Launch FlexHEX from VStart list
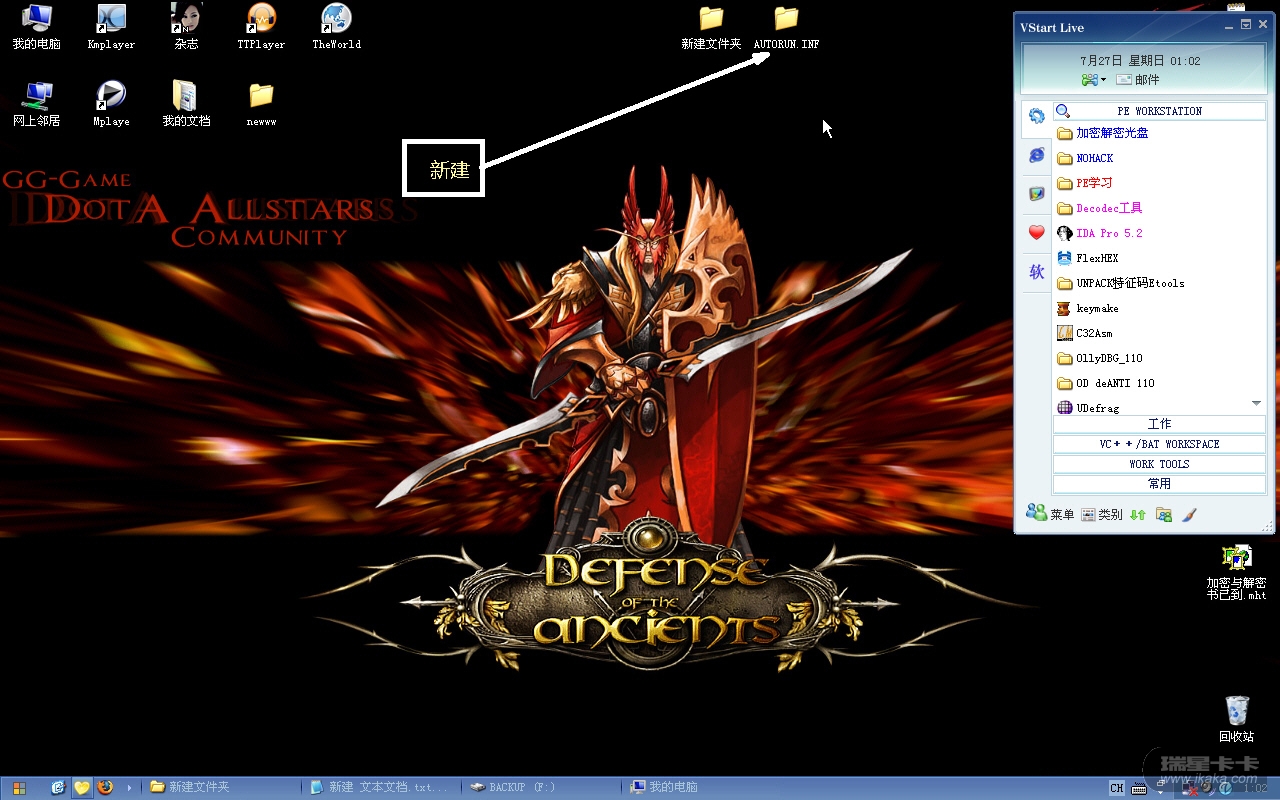1280x800 pixels. (1088, 258)
